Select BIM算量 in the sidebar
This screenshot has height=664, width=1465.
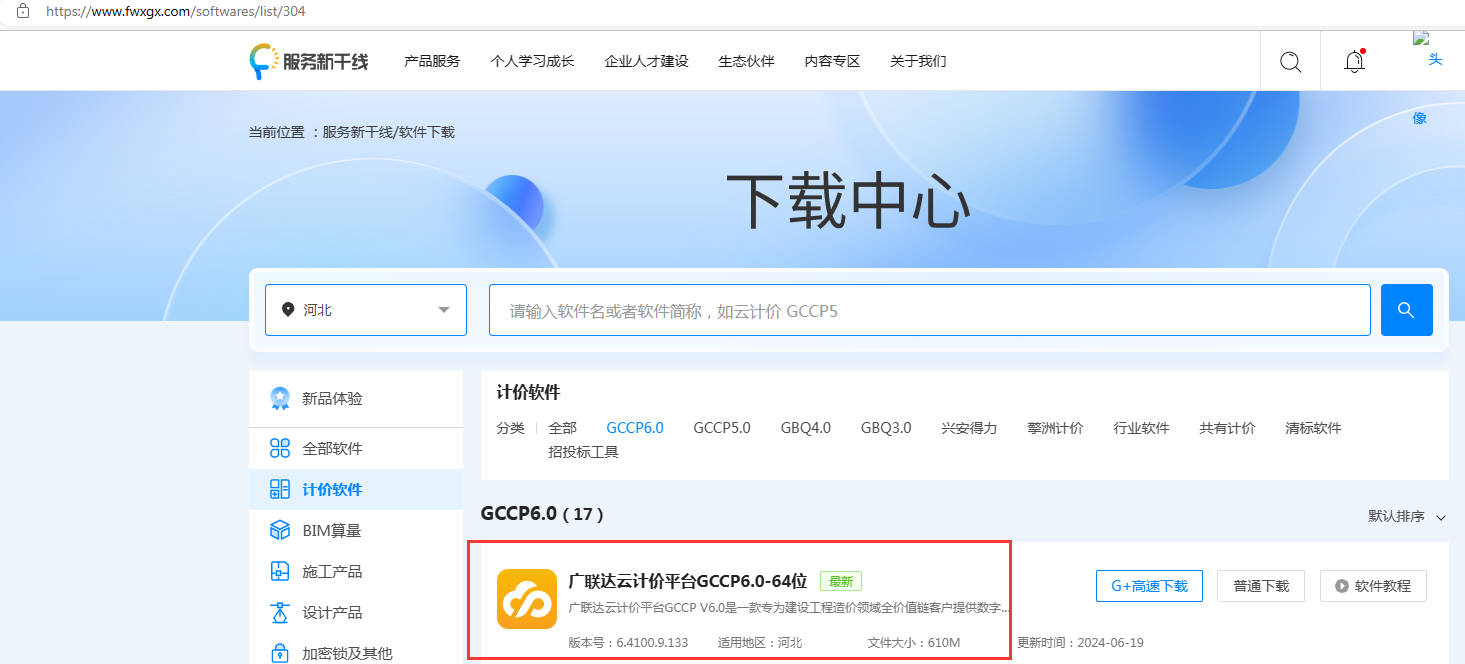356,531
